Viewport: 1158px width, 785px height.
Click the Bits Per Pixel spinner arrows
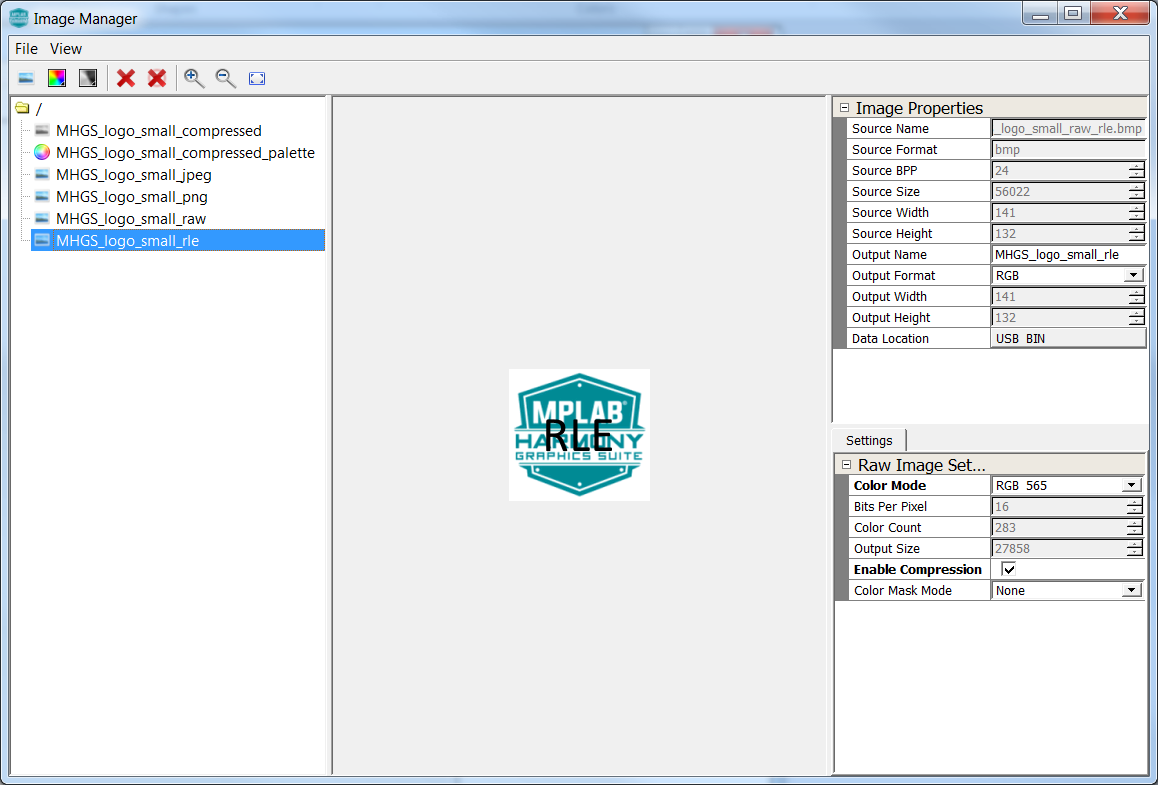[1134, 507]
